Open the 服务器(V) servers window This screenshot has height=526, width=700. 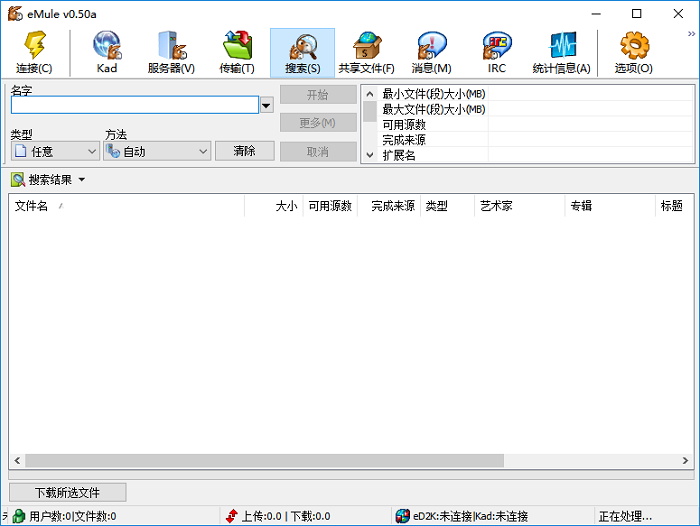[x=171, y=53]
